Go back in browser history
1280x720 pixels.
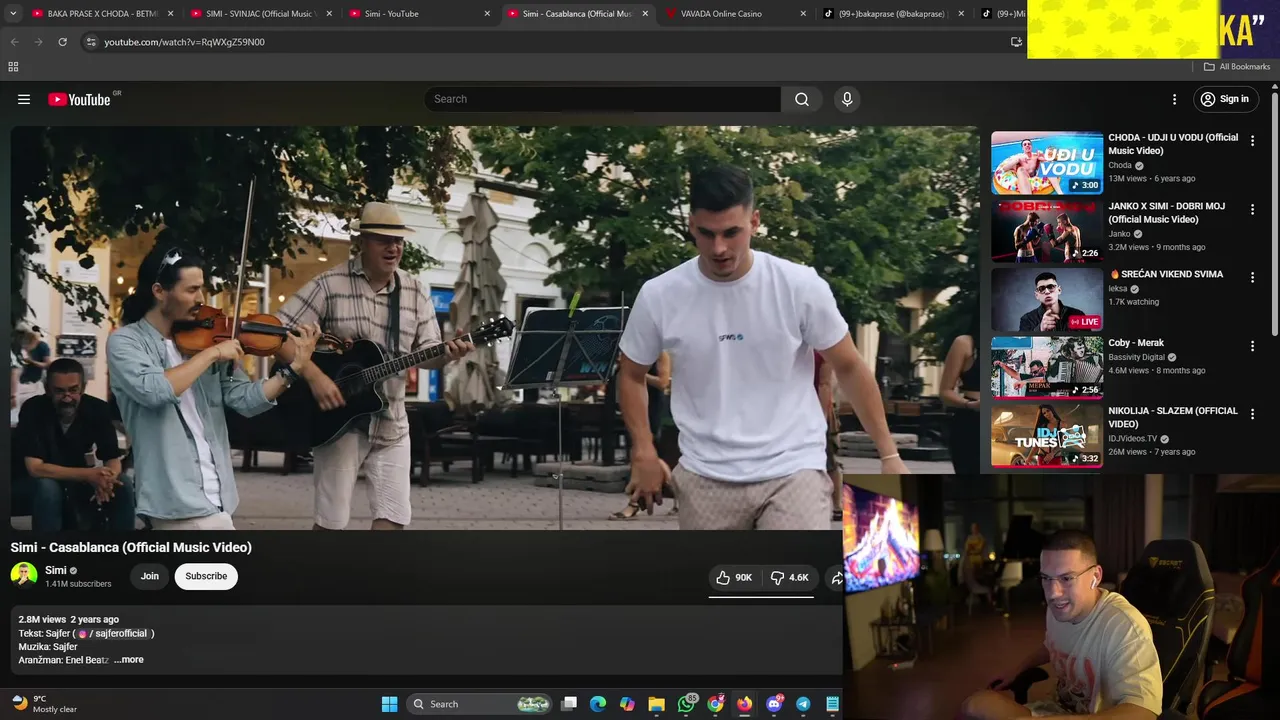pos(14,42)
